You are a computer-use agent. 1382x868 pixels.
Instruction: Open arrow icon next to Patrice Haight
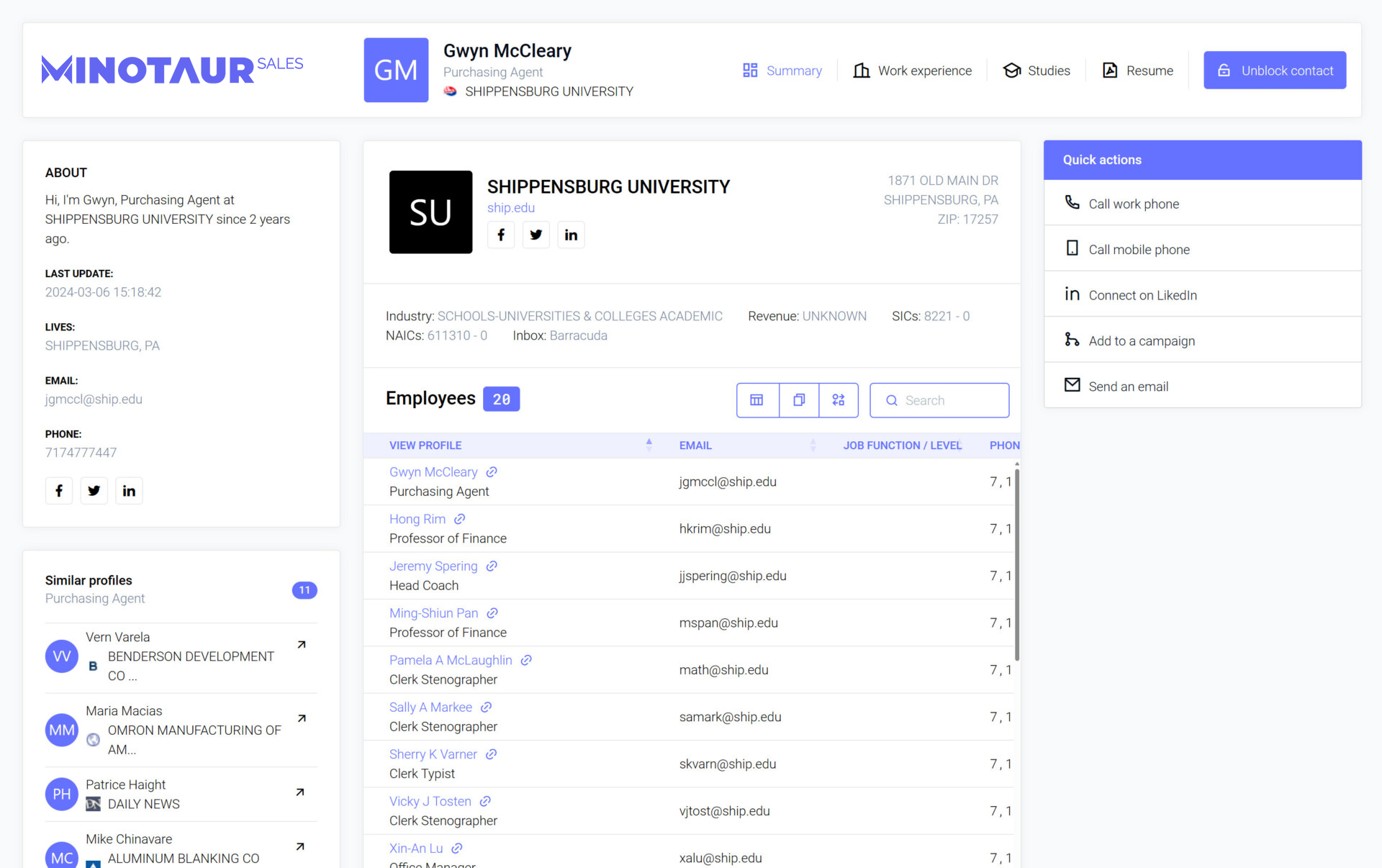300,792
